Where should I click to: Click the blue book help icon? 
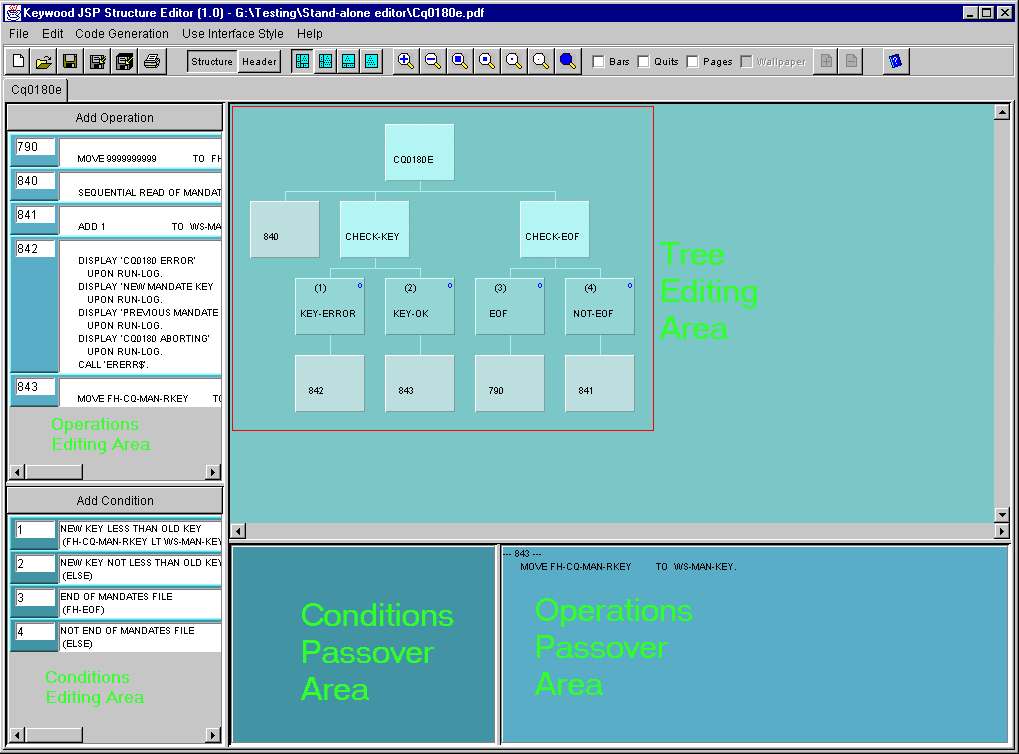click(x=895, y=62)
